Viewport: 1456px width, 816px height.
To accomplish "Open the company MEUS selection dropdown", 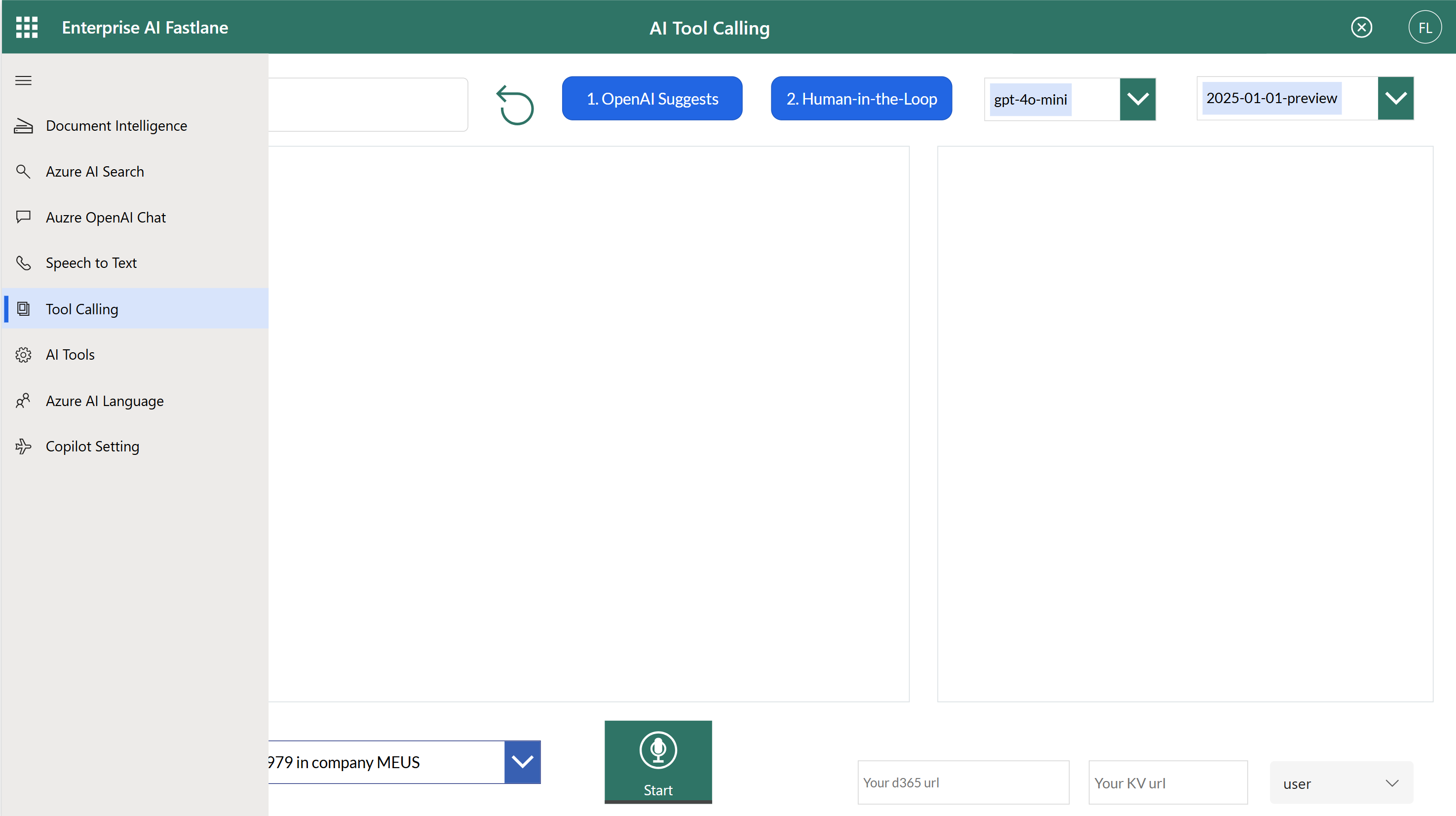I will [522, 762].
